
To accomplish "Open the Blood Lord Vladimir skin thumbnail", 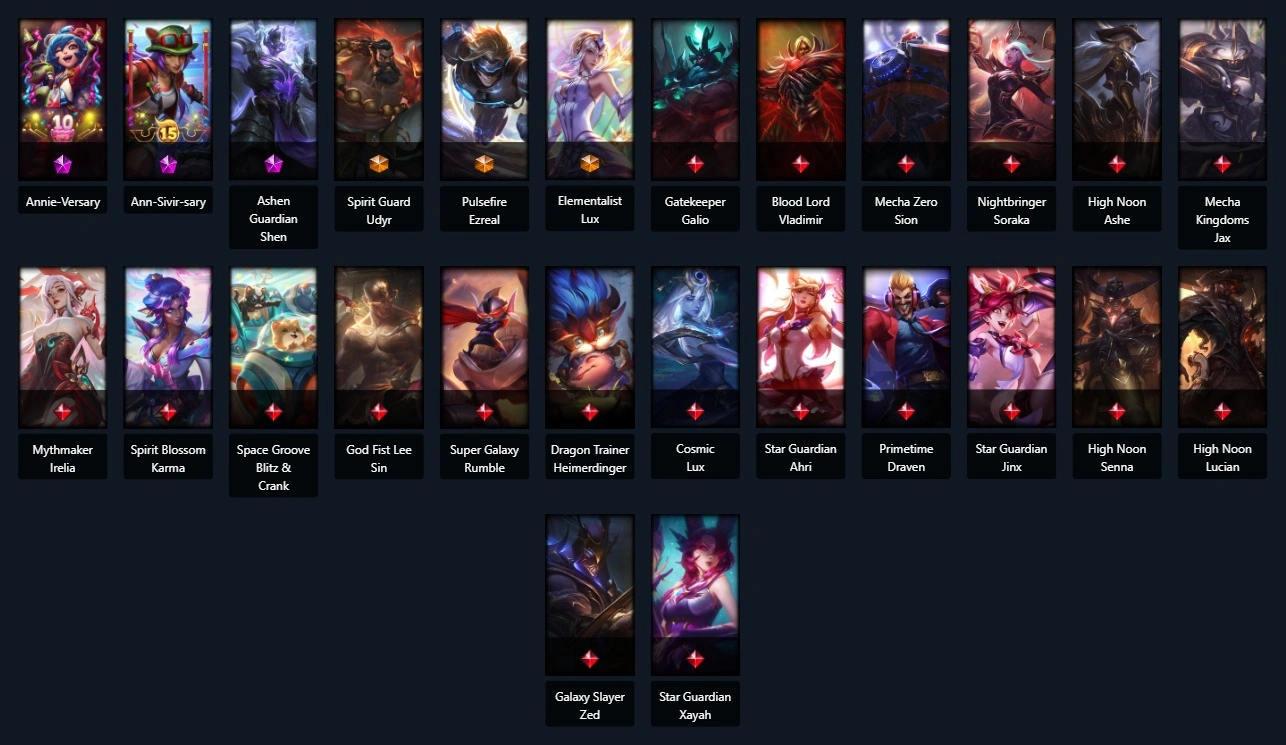I will (801, 99).
